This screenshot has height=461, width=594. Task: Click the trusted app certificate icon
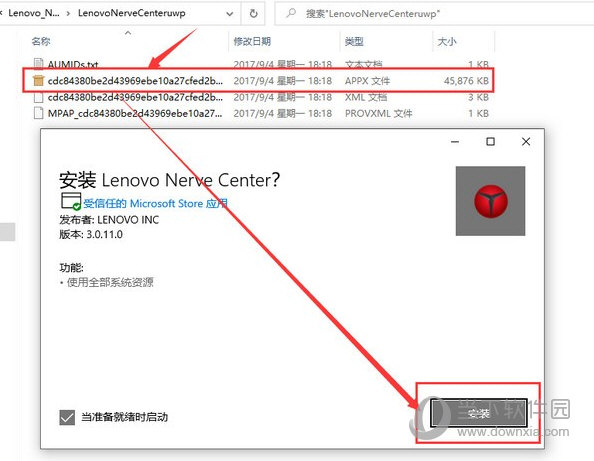pyautogui.click(x=71, y=201)
